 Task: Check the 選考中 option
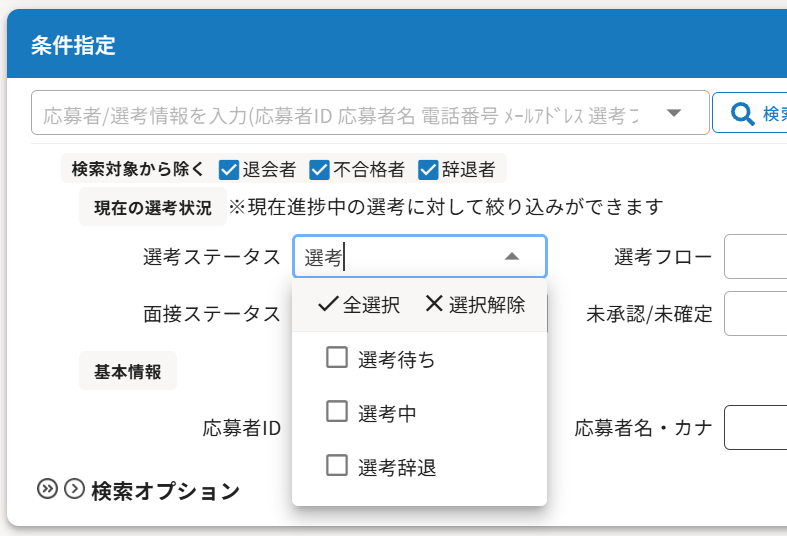[337, 412]
